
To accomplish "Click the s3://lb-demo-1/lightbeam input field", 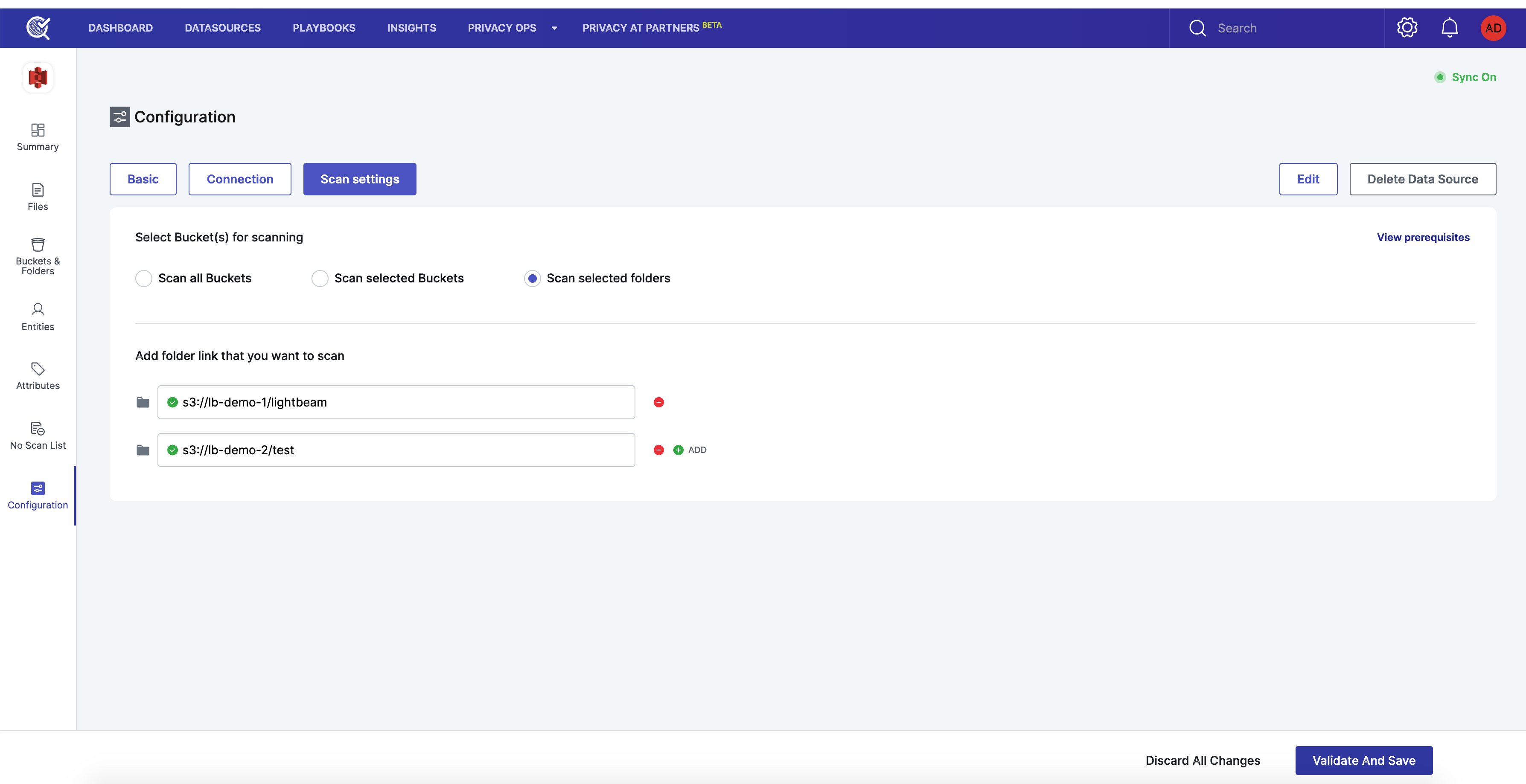I will 396,402.
